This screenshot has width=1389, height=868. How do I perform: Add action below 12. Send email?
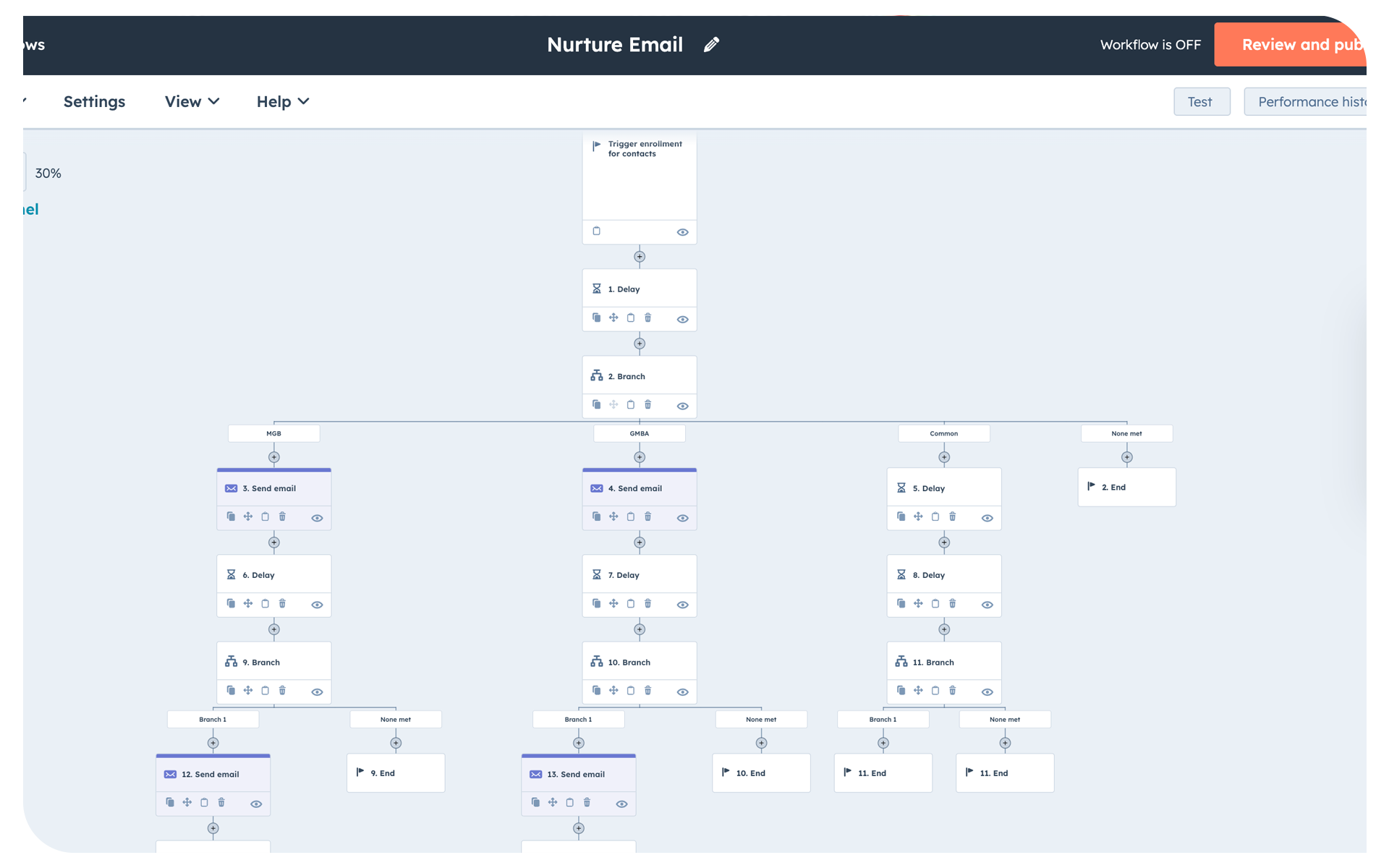(213, 828)
